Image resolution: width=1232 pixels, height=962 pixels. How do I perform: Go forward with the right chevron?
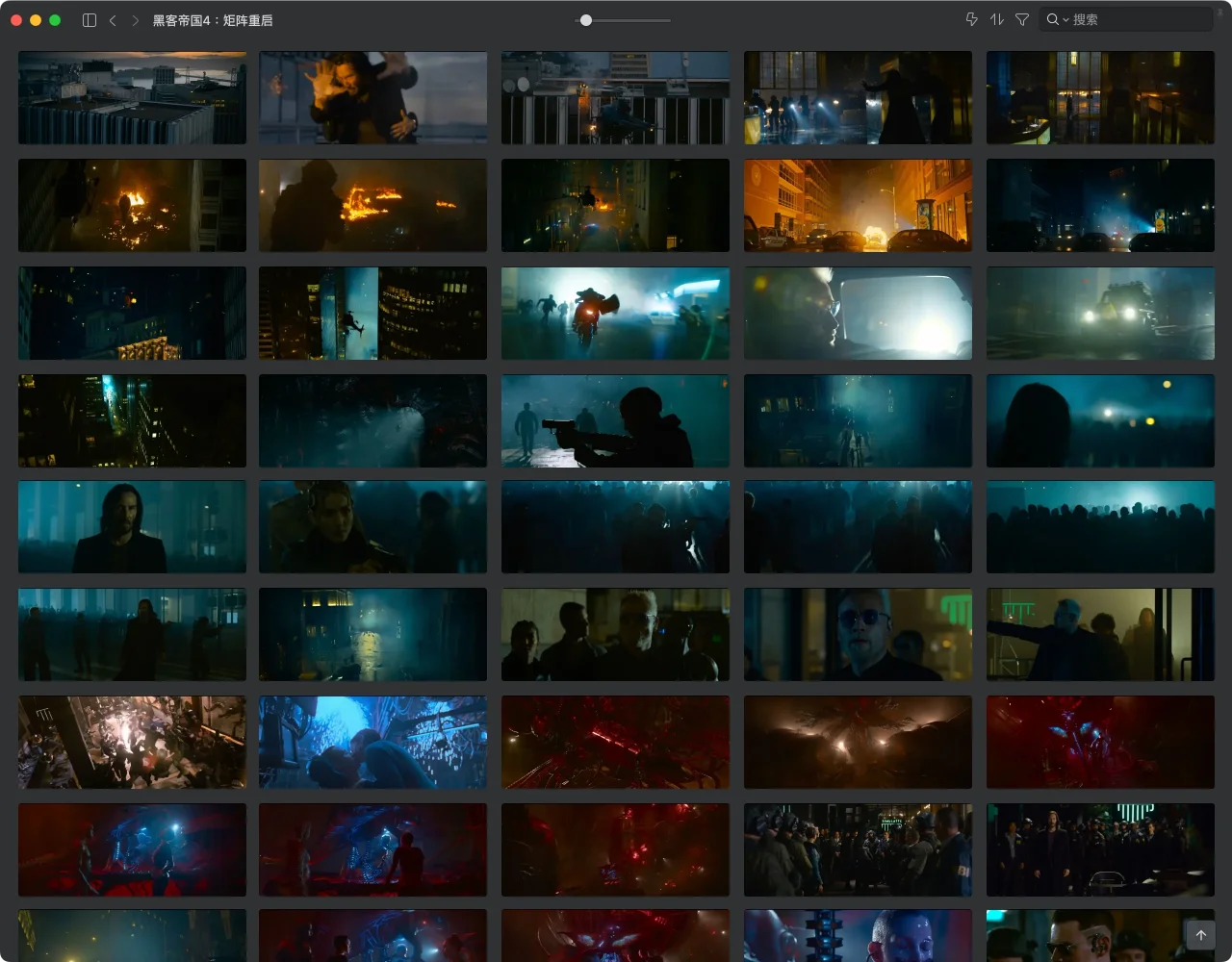click(135, 19)
